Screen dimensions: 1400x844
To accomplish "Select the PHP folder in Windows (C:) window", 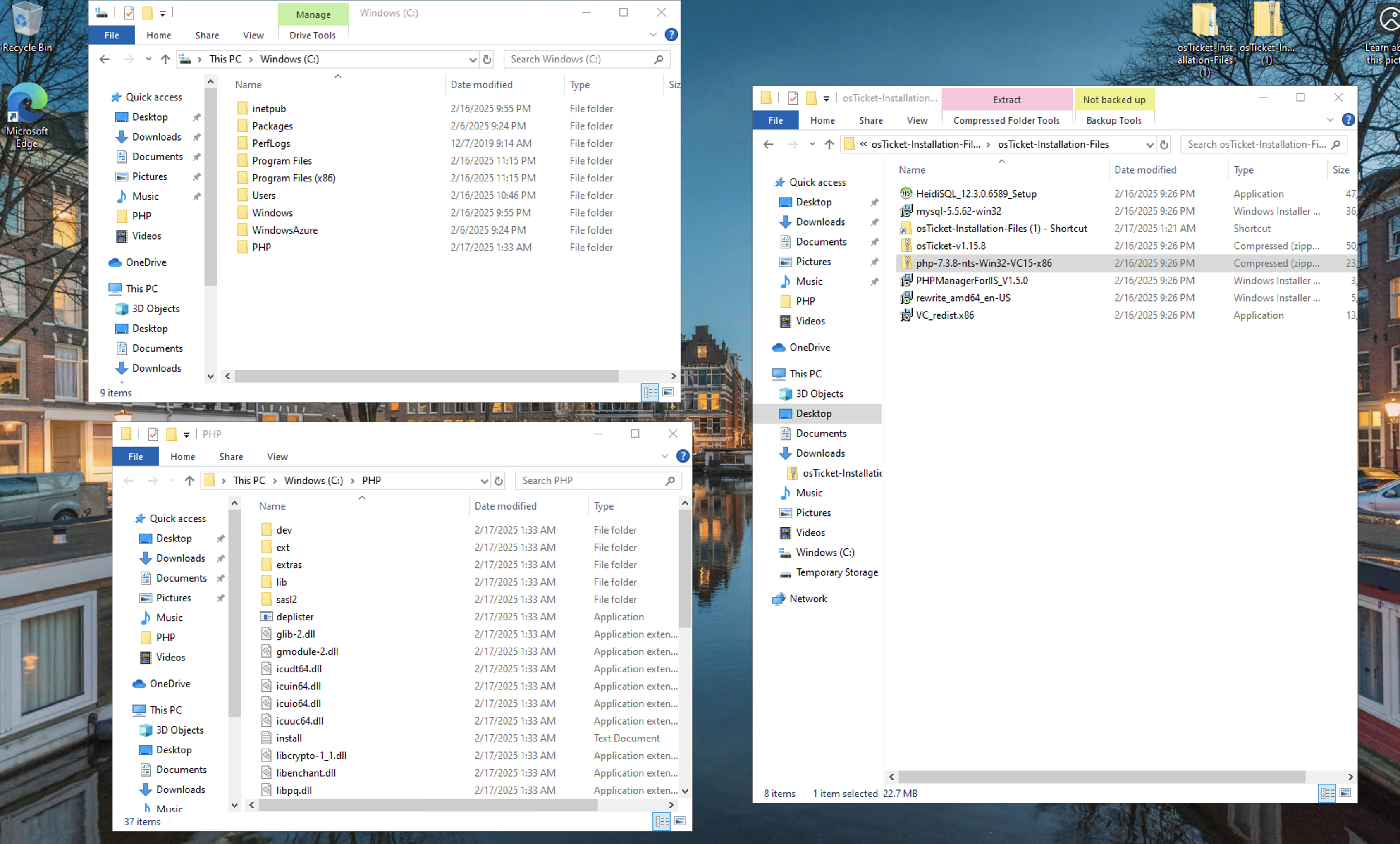I will [261, 247].
